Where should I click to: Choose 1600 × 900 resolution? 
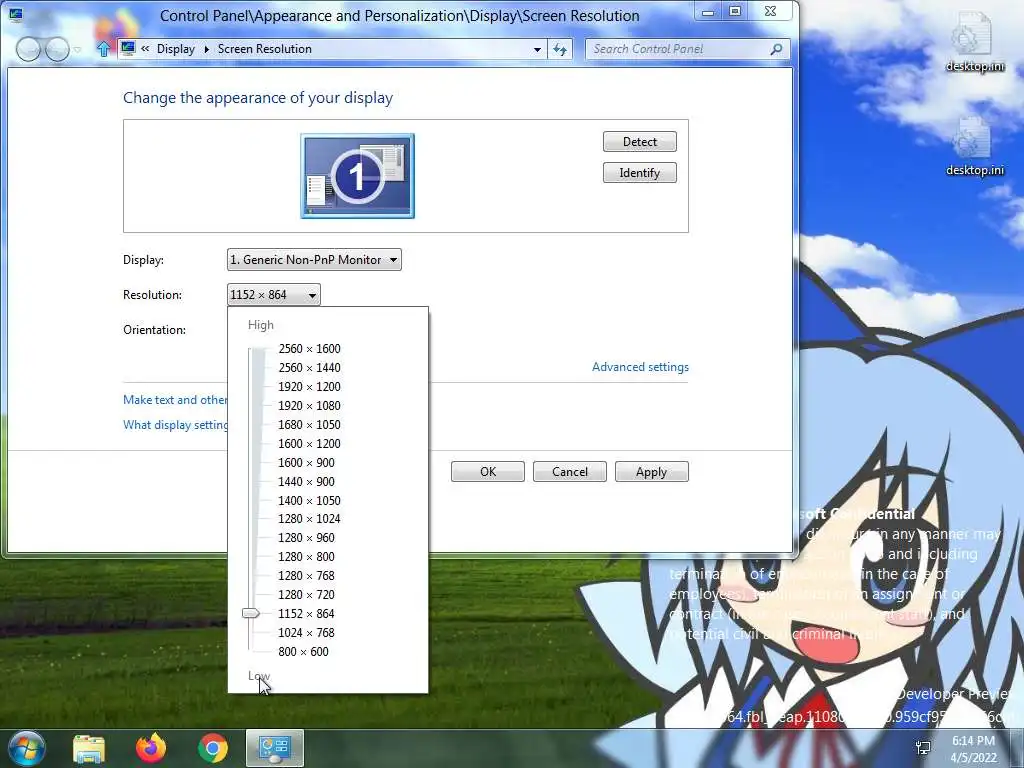click(306, 462)
